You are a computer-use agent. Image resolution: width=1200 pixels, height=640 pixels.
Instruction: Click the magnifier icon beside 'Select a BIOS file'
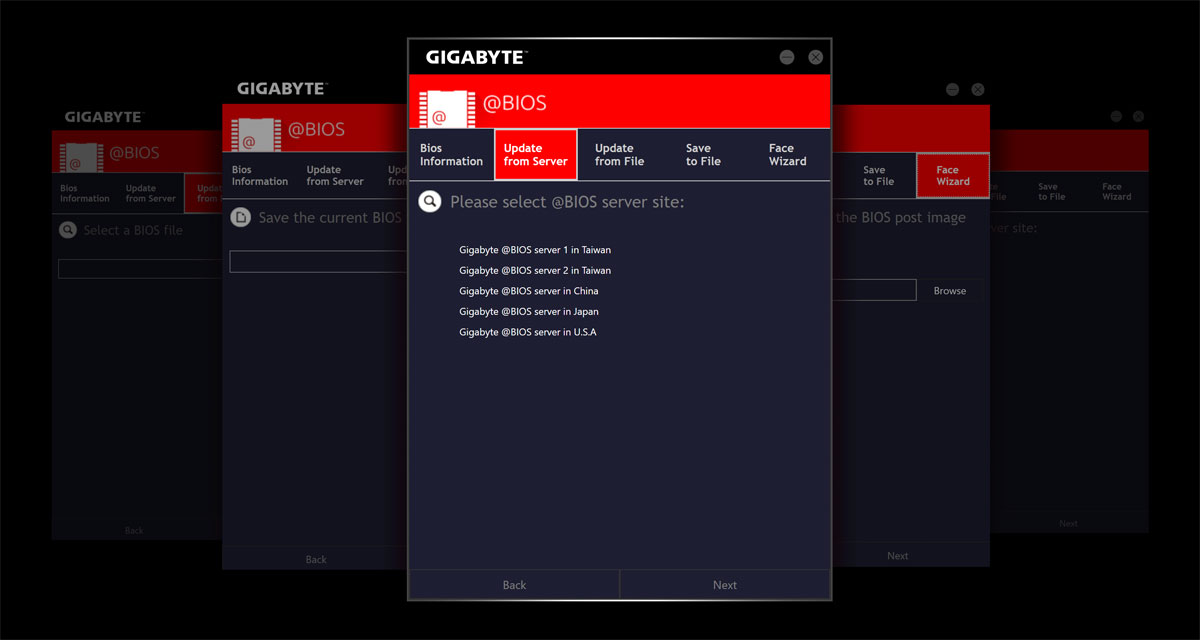point(68,230)
